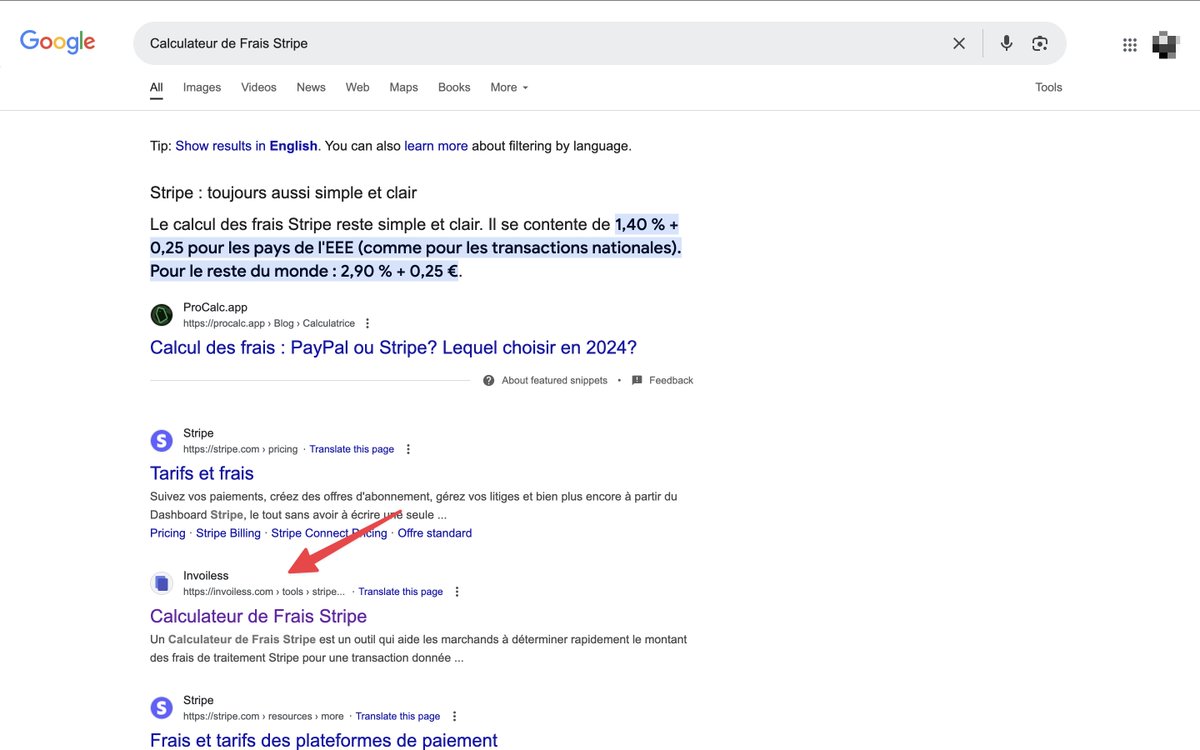Click the stripe.com › pricing URL text
Viewport: 1200px width, 750px height.
[x=240, y=449]
